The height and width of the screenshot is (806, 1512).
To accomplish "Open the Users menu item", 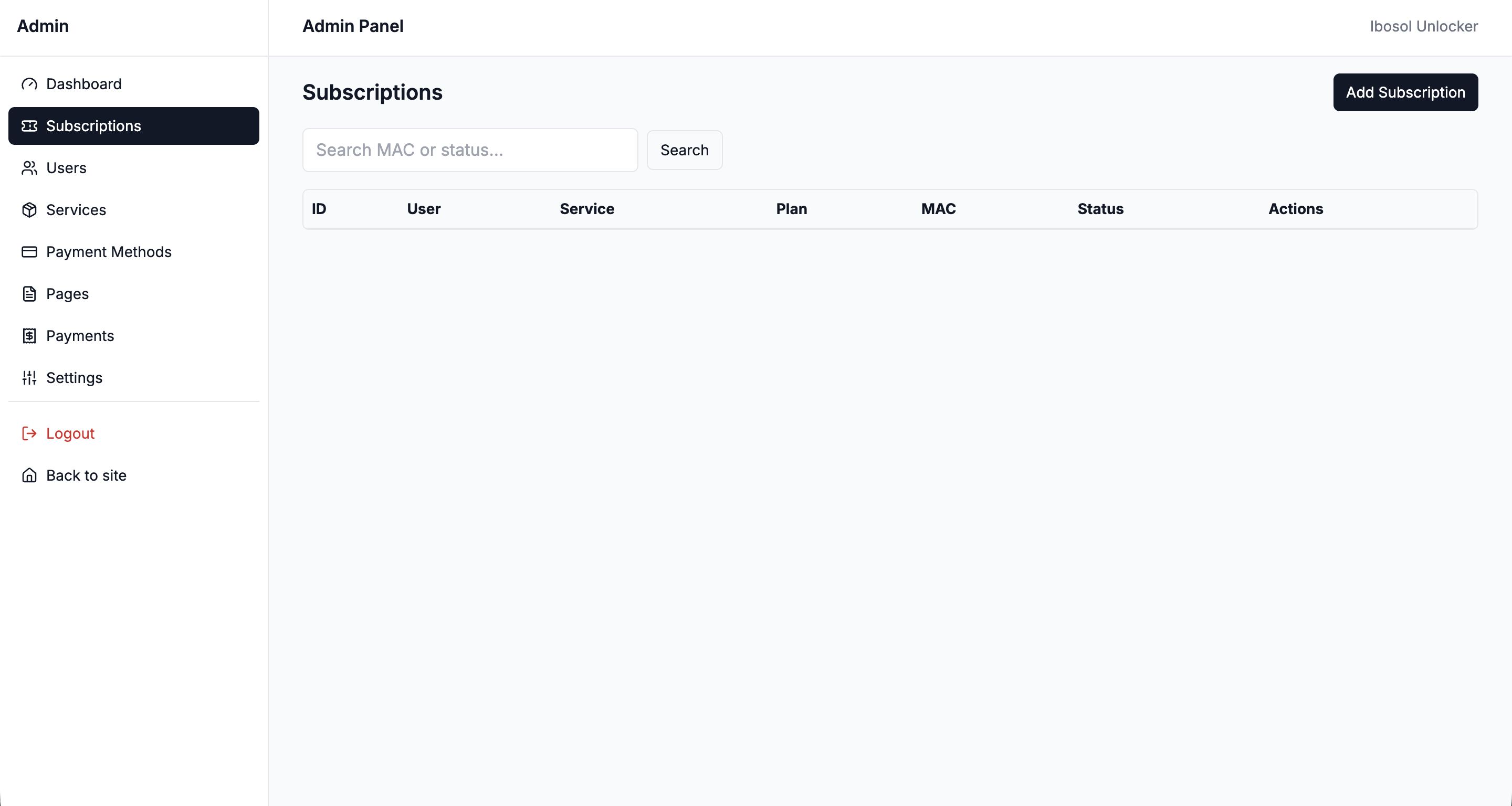I will pos(66,168).
